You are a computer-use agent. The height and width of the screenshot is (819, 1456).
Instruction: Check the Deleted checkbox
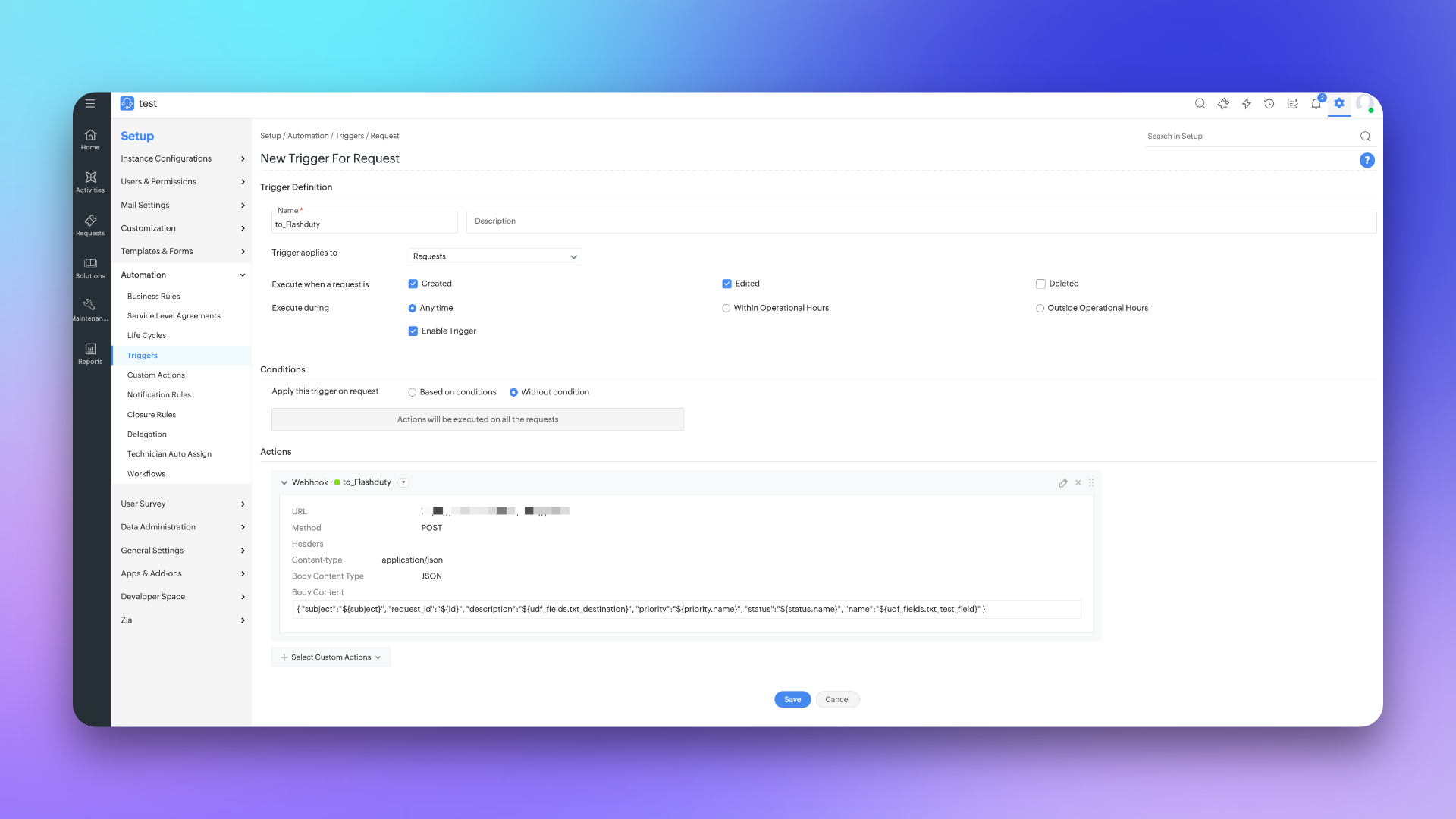pyautogui.click(x=1040, y=284)
